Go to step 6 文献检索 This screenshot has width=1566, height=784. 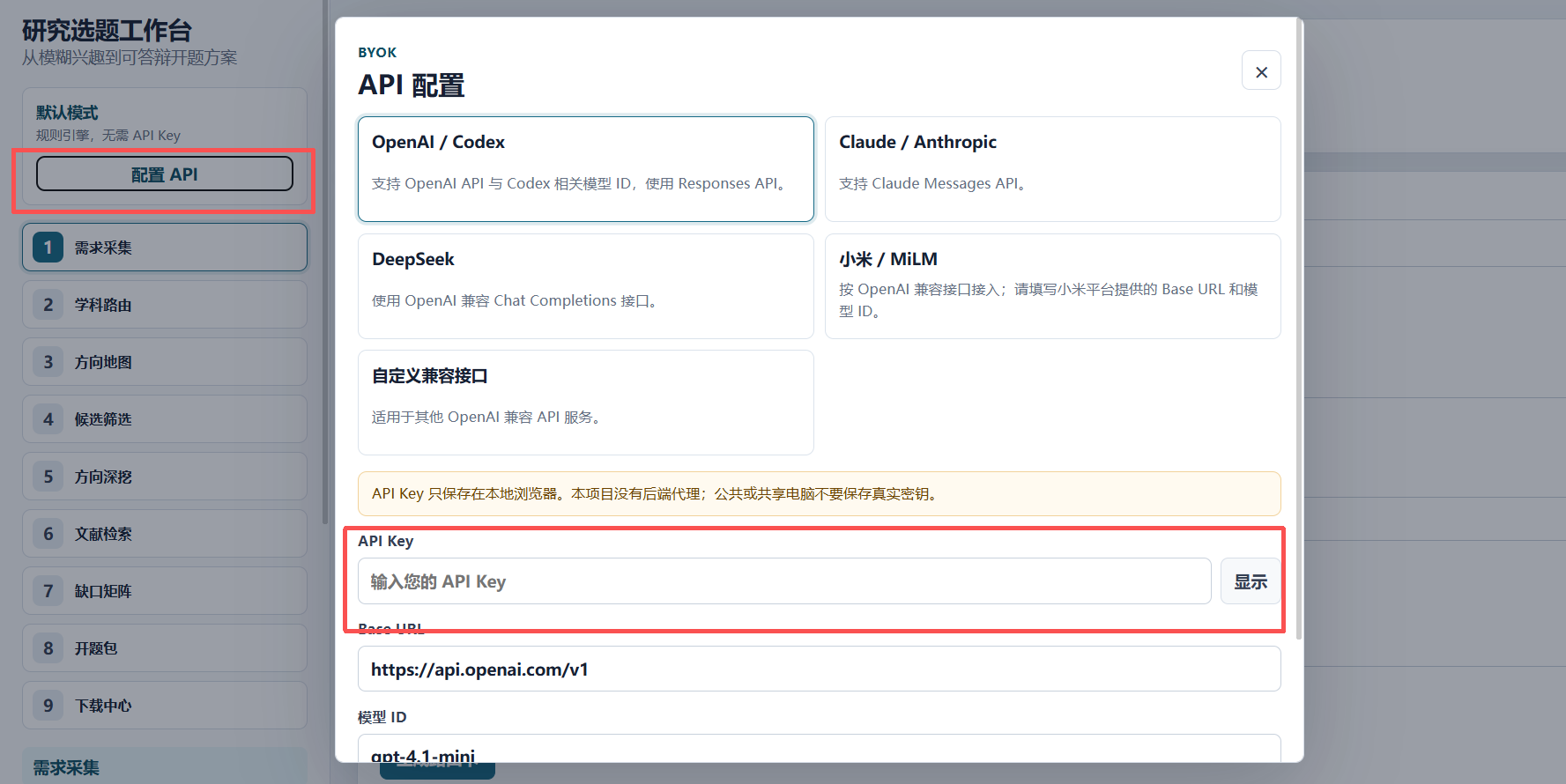[x=165, y=534]
